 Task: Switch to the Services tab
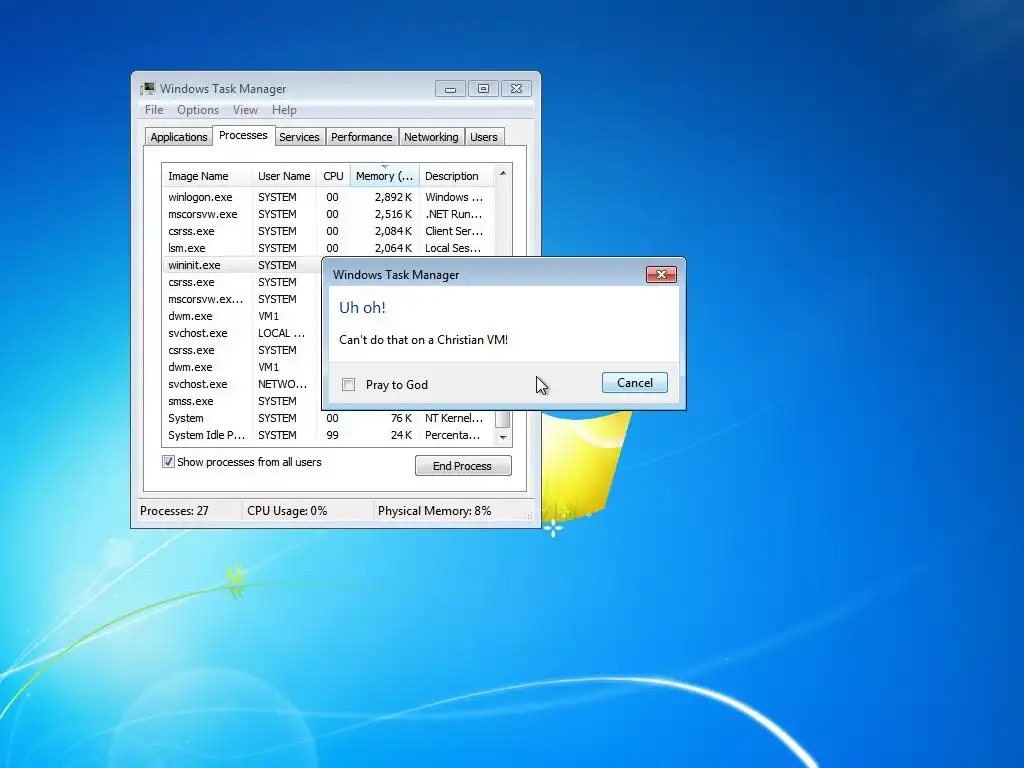(x=299, y=136)
